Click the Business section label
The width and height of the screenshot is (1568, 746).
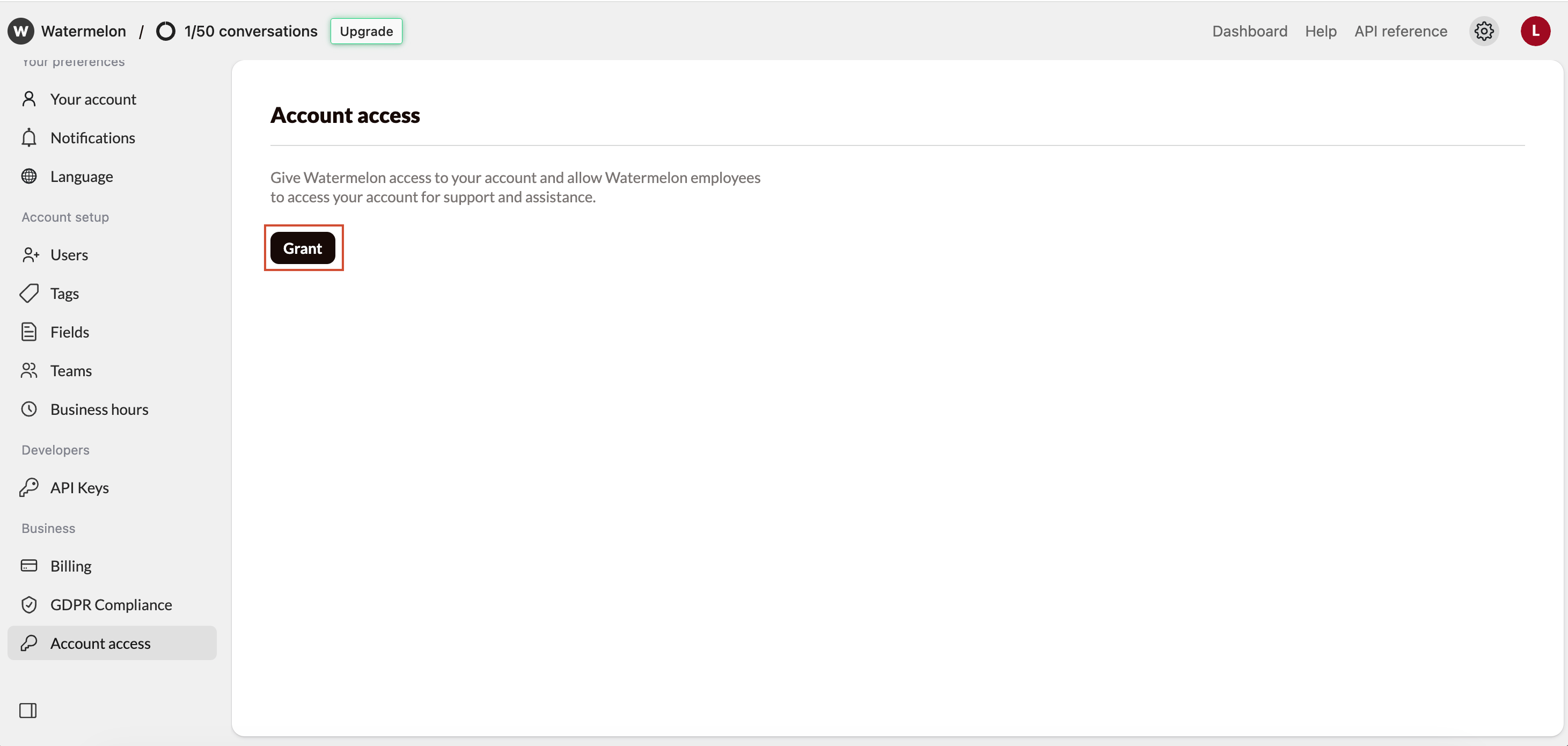pos(49,528)
